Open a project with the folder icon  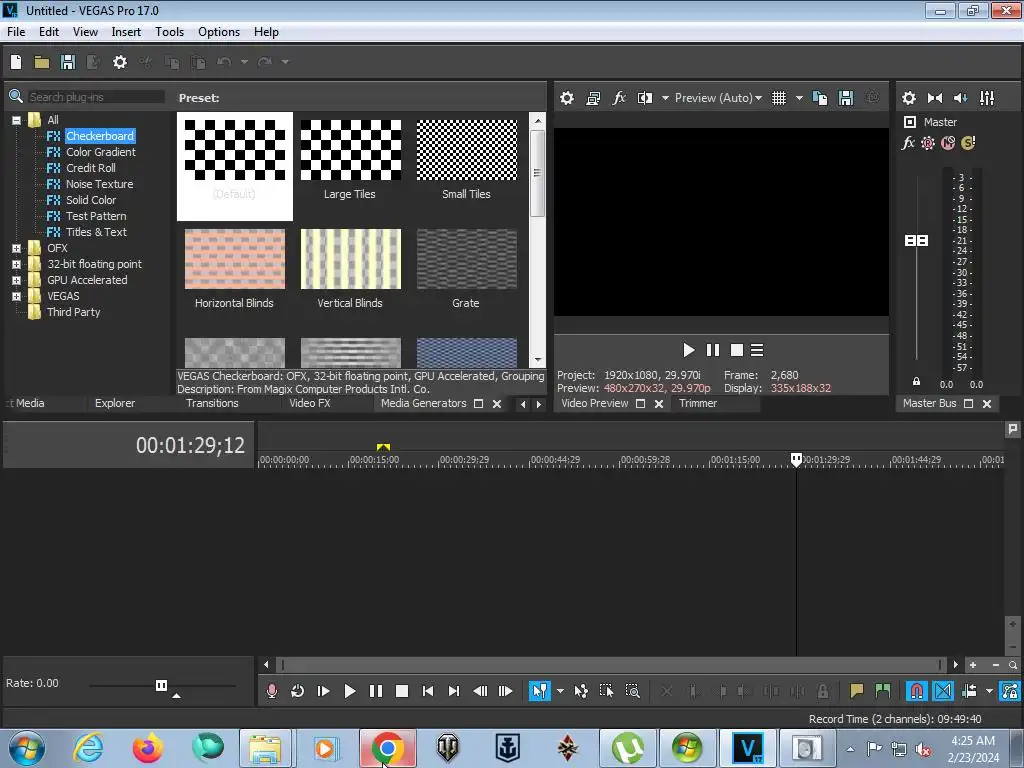[x=42, y=62]
